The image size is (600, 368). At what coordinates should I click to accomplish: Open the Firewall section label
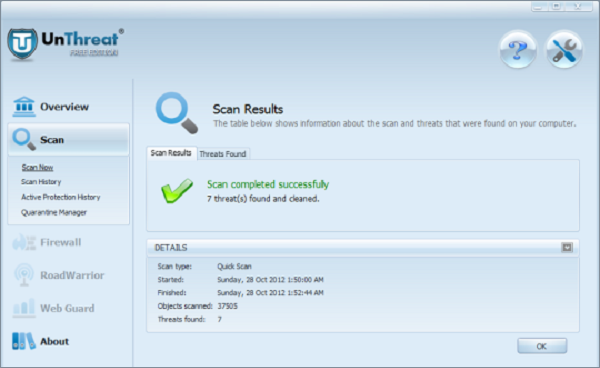pyautogui.click(x=61, y=242)
